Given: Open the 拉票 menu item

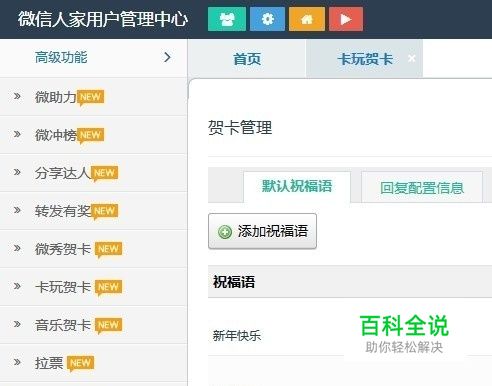Looking at the screenshot, I should point(93,363).
